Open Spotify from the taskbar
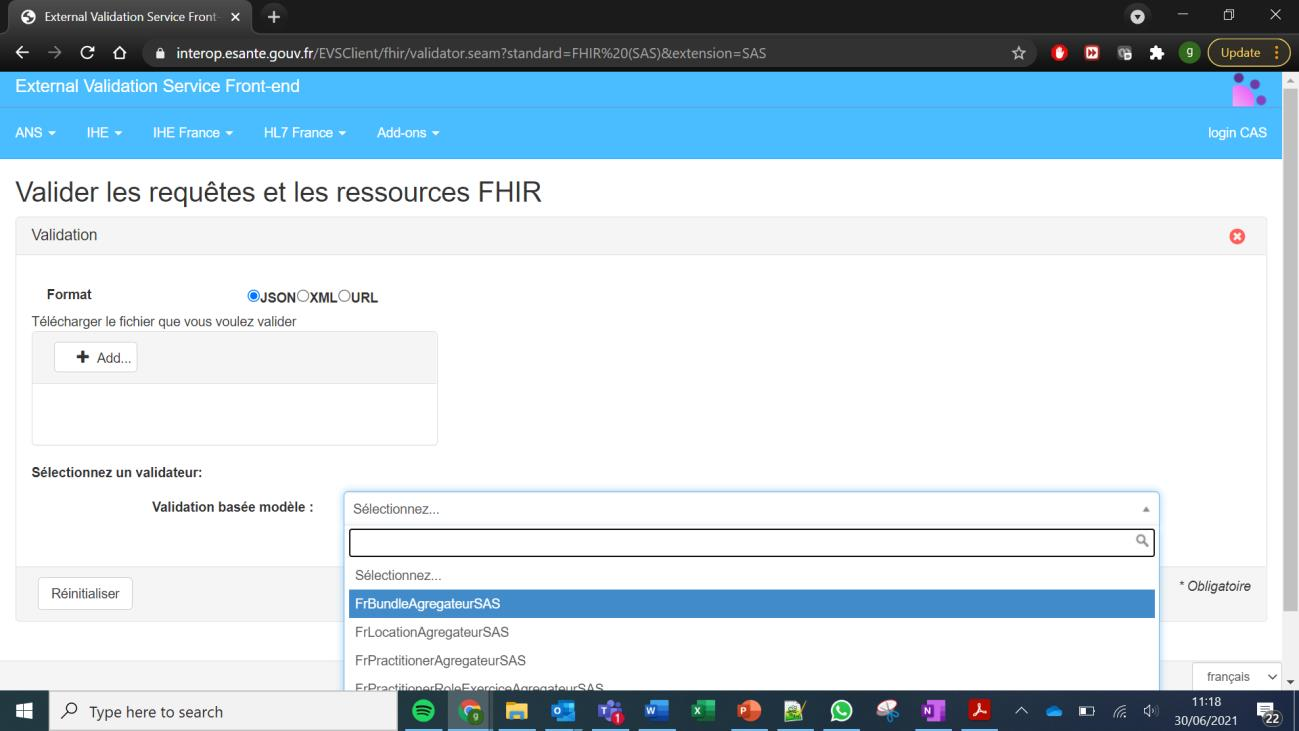Screen dimensions: 1299x731 424,711
